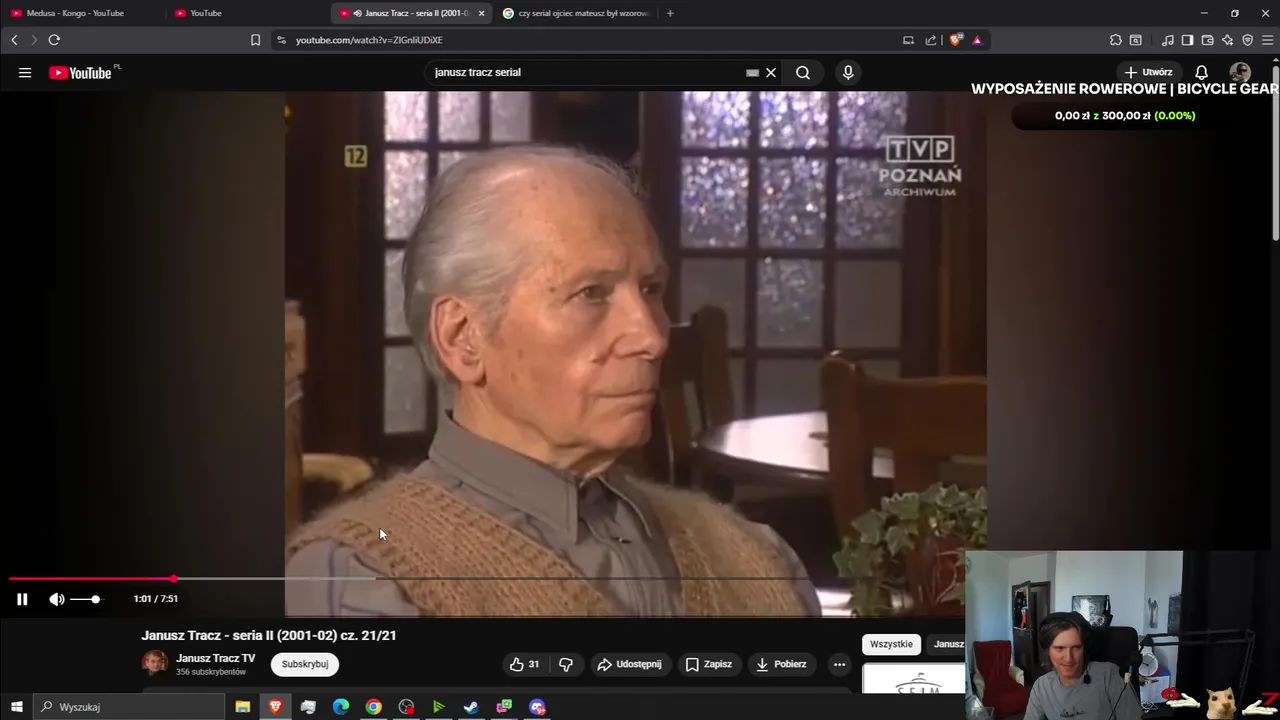Image resolution: width=1280 pixels, height=720 pixels.
Task: Open Janusz Tracz TV channel avatar
Action: click(x=155, y=664)
